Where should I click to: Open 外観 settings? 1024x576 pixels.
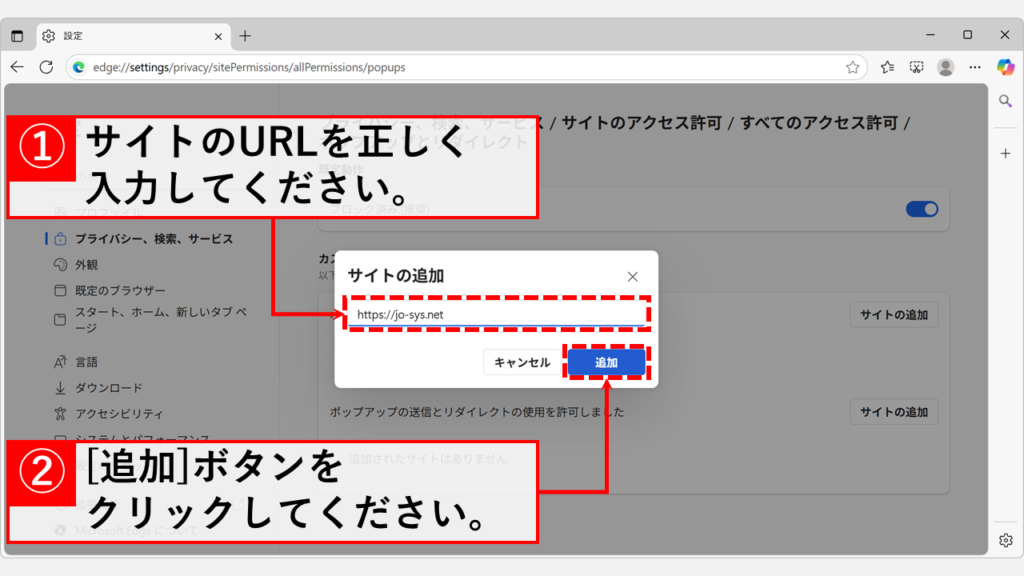click(86, 264)
